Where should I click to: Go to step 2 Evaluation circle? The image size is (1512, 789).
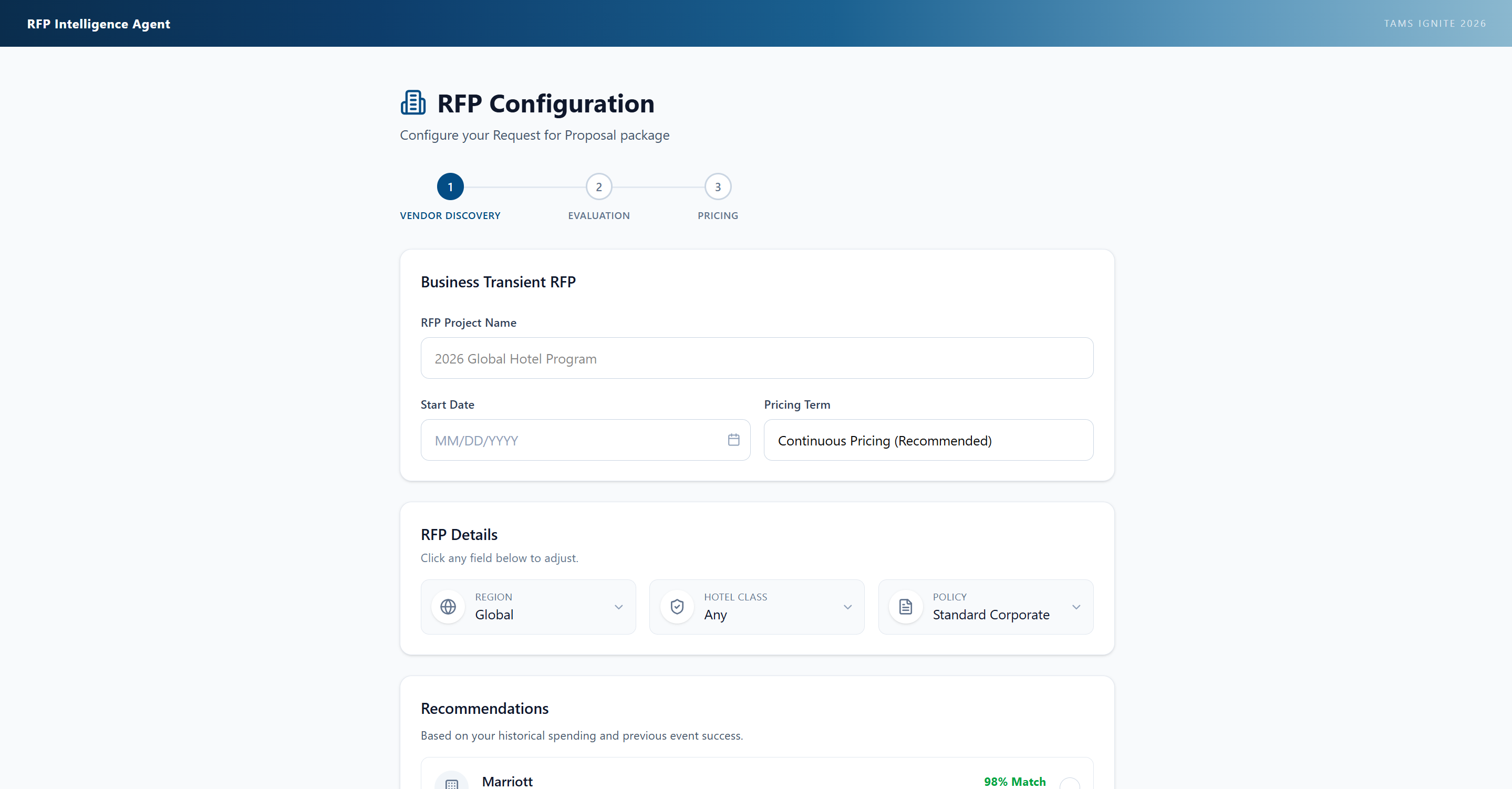599,186
